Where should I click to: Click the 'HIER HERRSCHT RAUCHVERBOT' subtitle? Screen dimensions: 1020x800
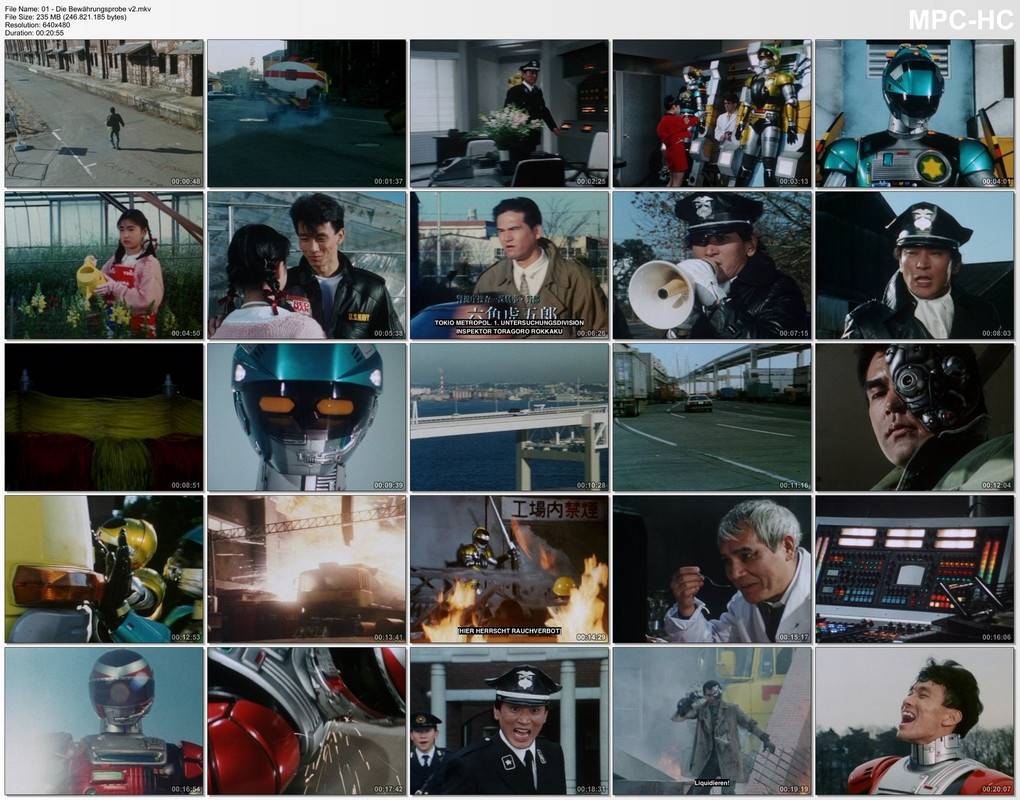509,631
